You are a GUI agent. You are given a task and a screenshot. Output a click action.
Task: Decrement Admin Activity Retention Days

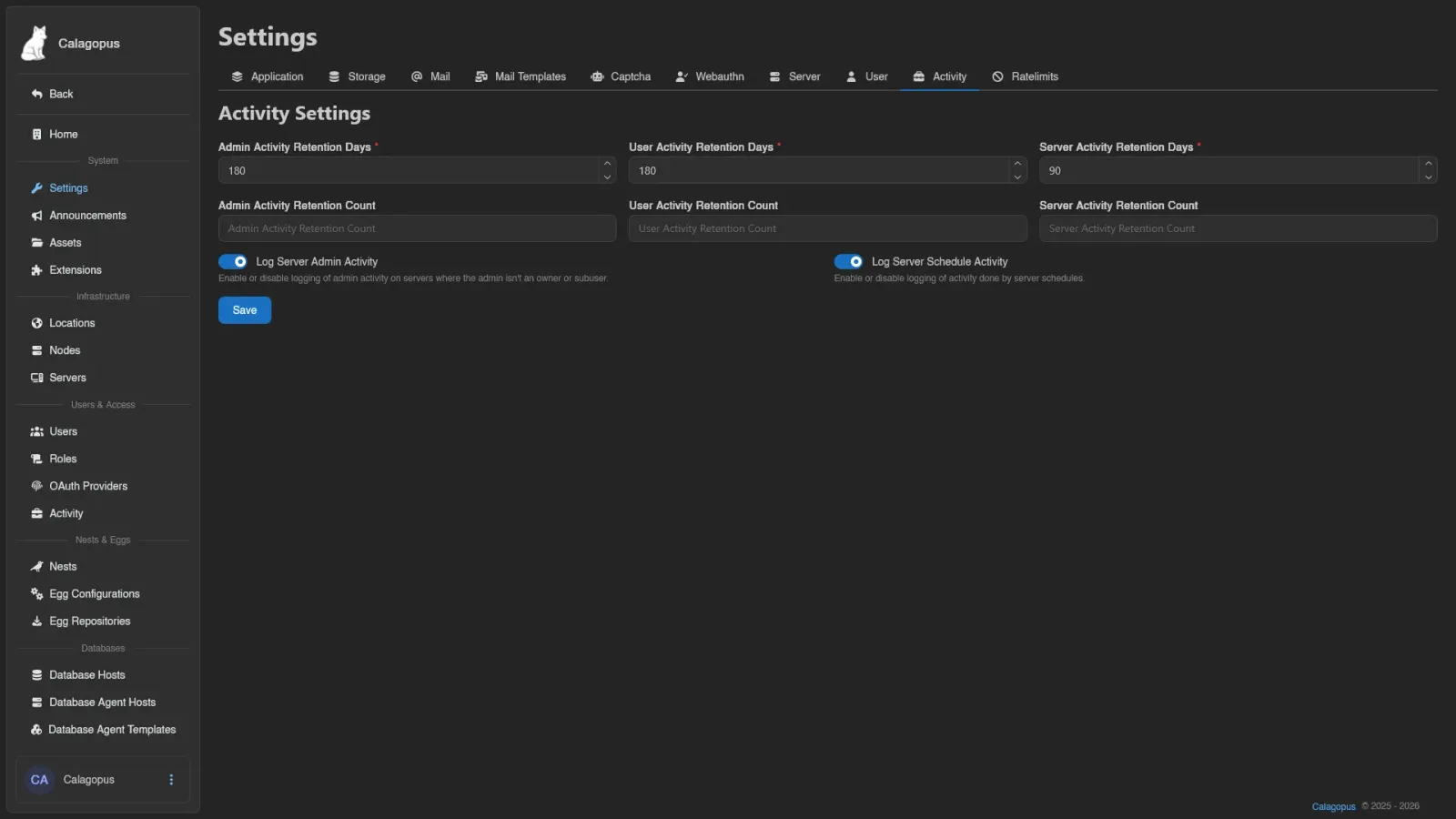pos(607,177)
